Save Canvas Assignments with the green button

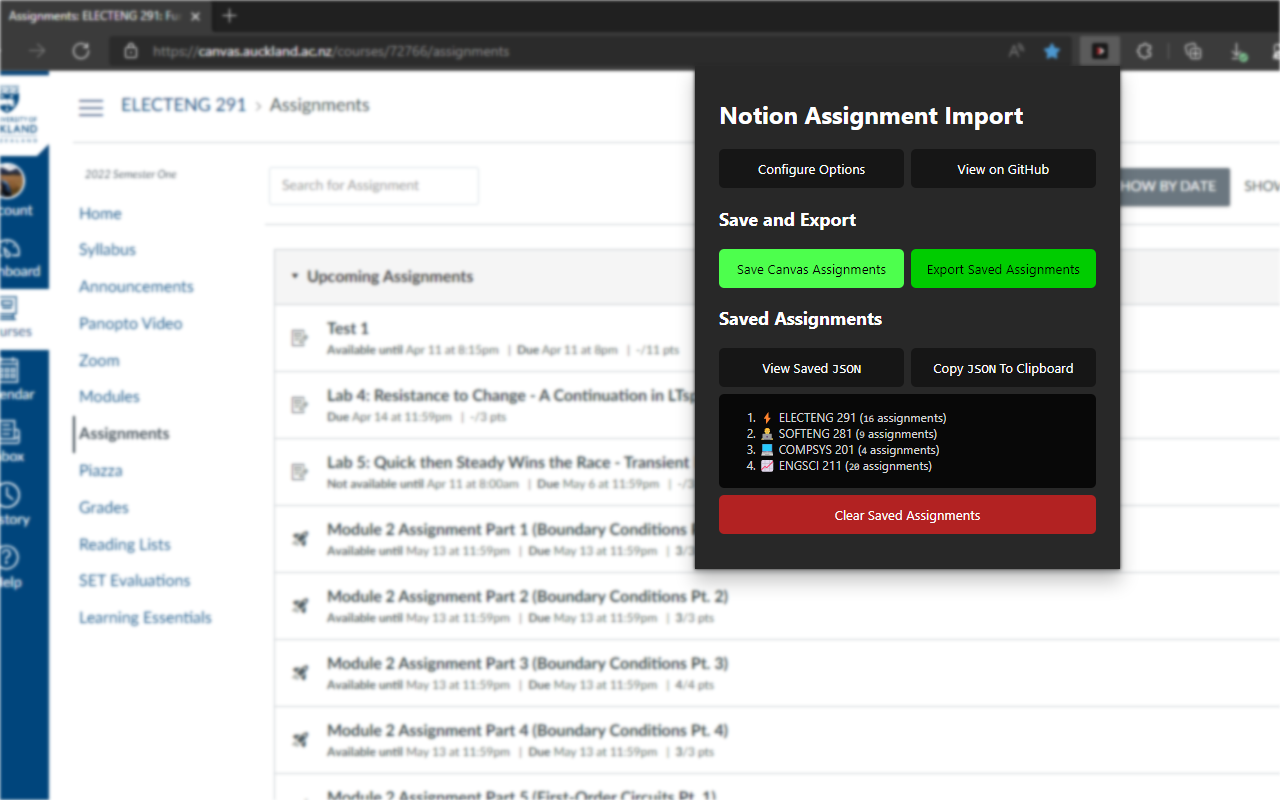click(811, 269)
